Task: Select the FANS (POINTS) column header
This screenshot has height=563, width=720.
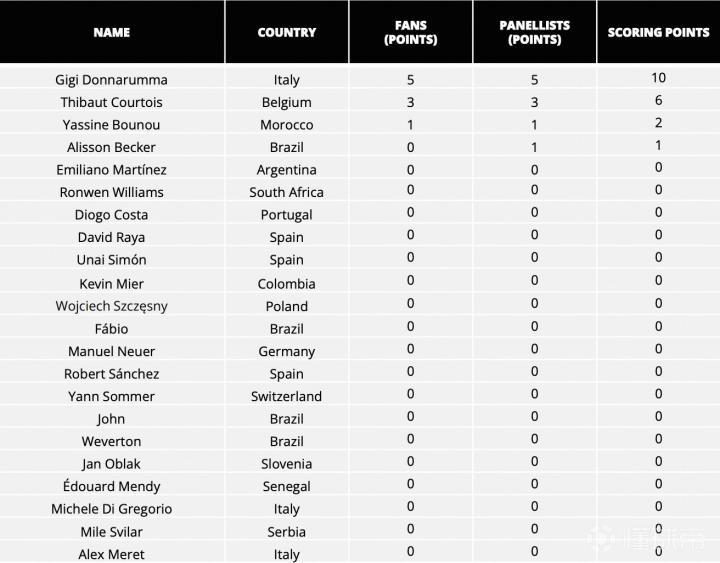Action: click(x=410, y=32)
